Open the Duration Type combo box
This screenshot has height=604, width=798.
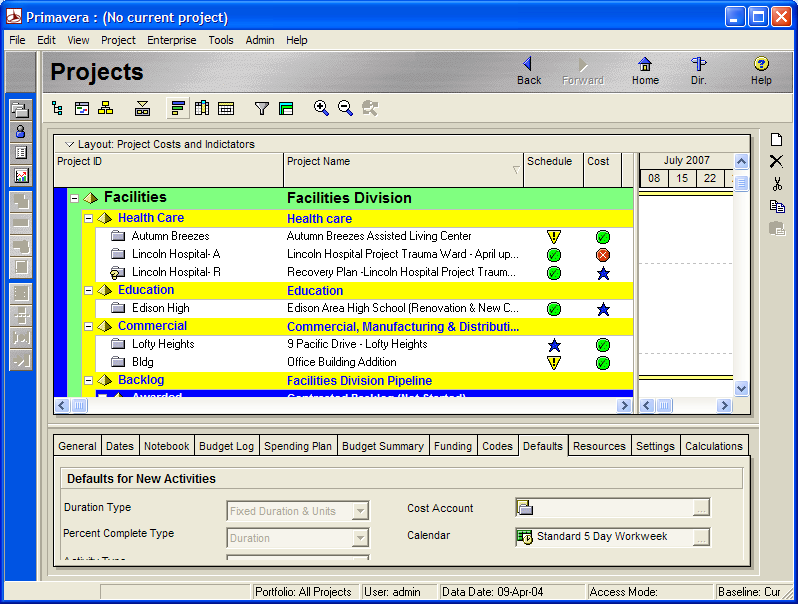click(x=298, y=511)
